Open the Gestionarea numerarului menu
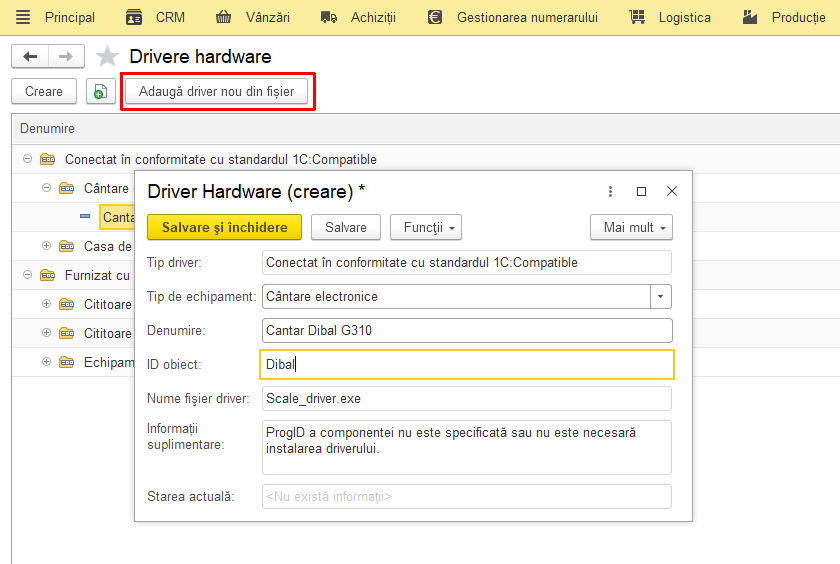Viewport: 840px width, 564px height. coord(527,18)
